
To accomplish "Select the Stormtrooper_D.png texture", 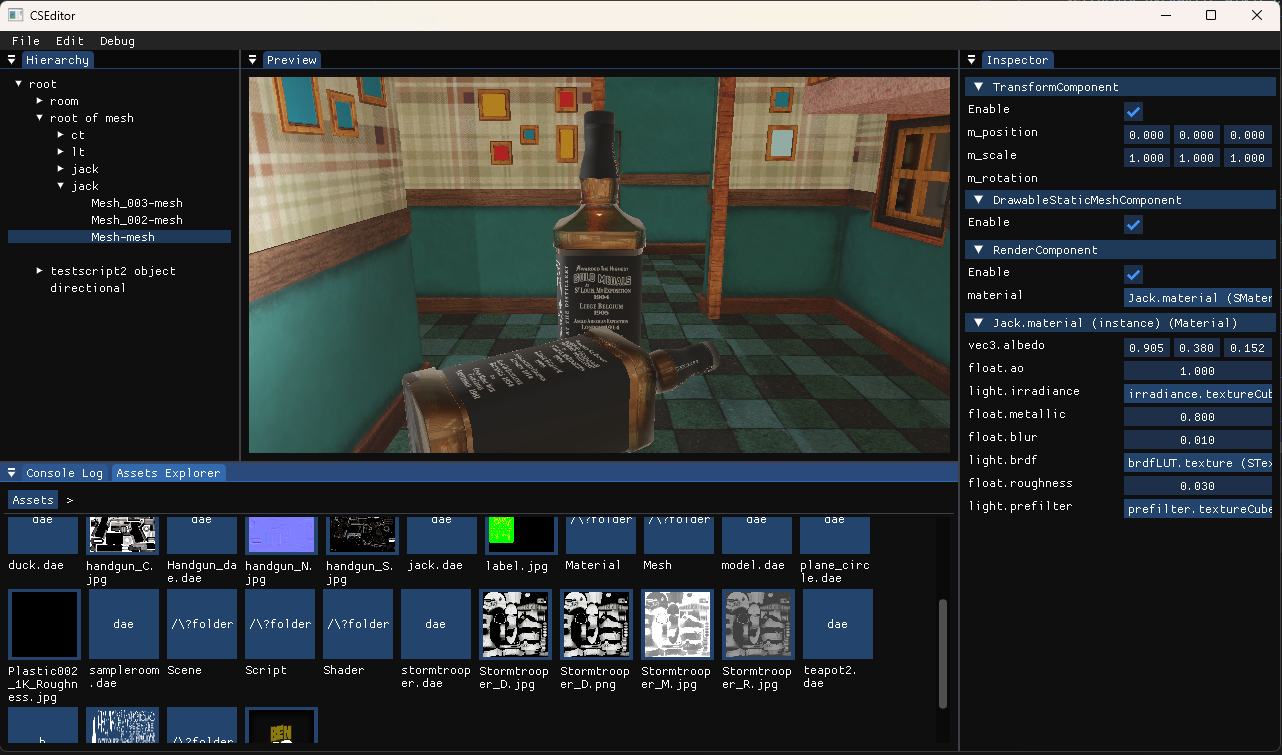I will 595,624.
